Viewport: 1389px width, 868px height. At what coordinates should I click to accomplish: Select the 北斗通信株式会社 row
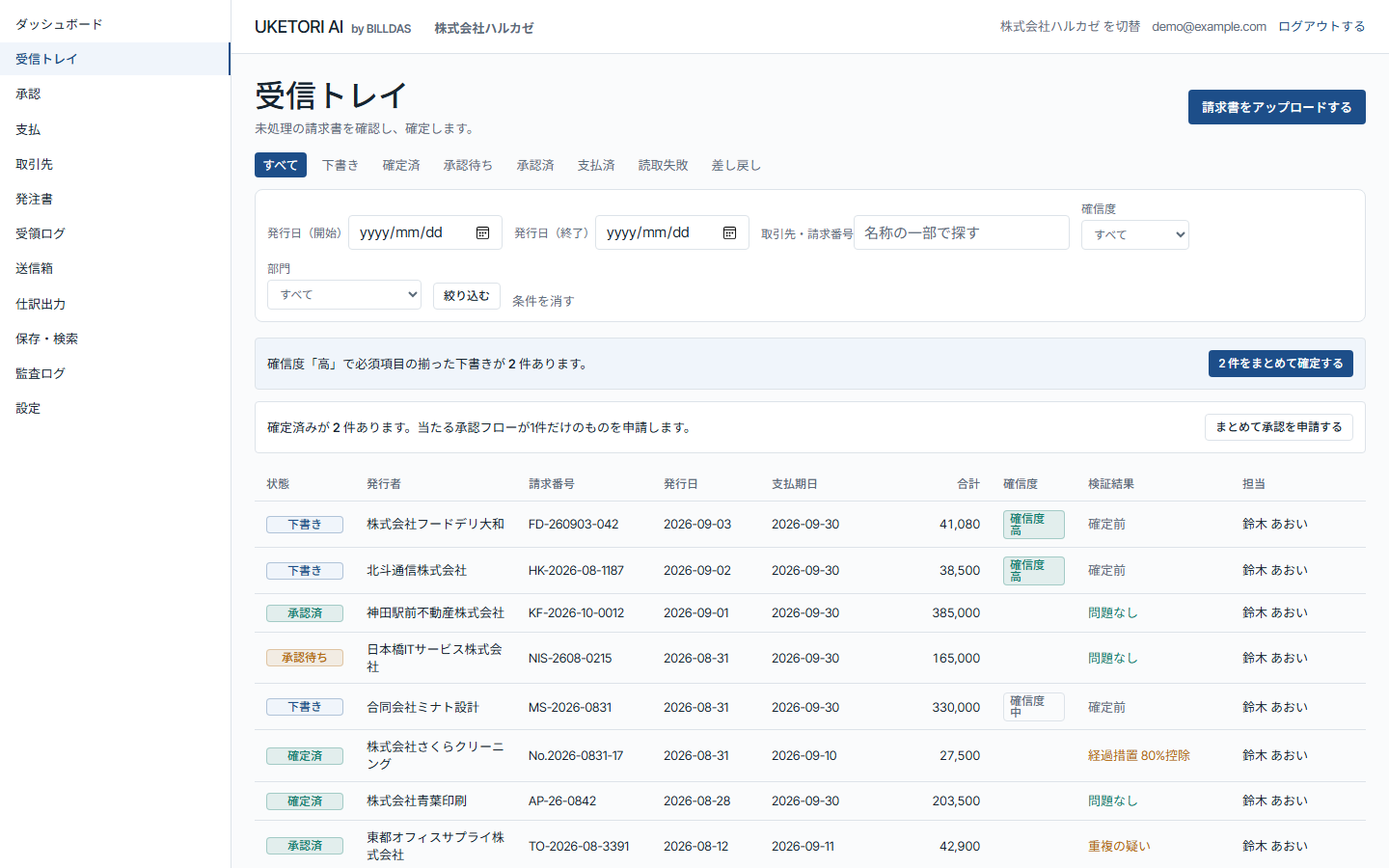tap(810, 571)
